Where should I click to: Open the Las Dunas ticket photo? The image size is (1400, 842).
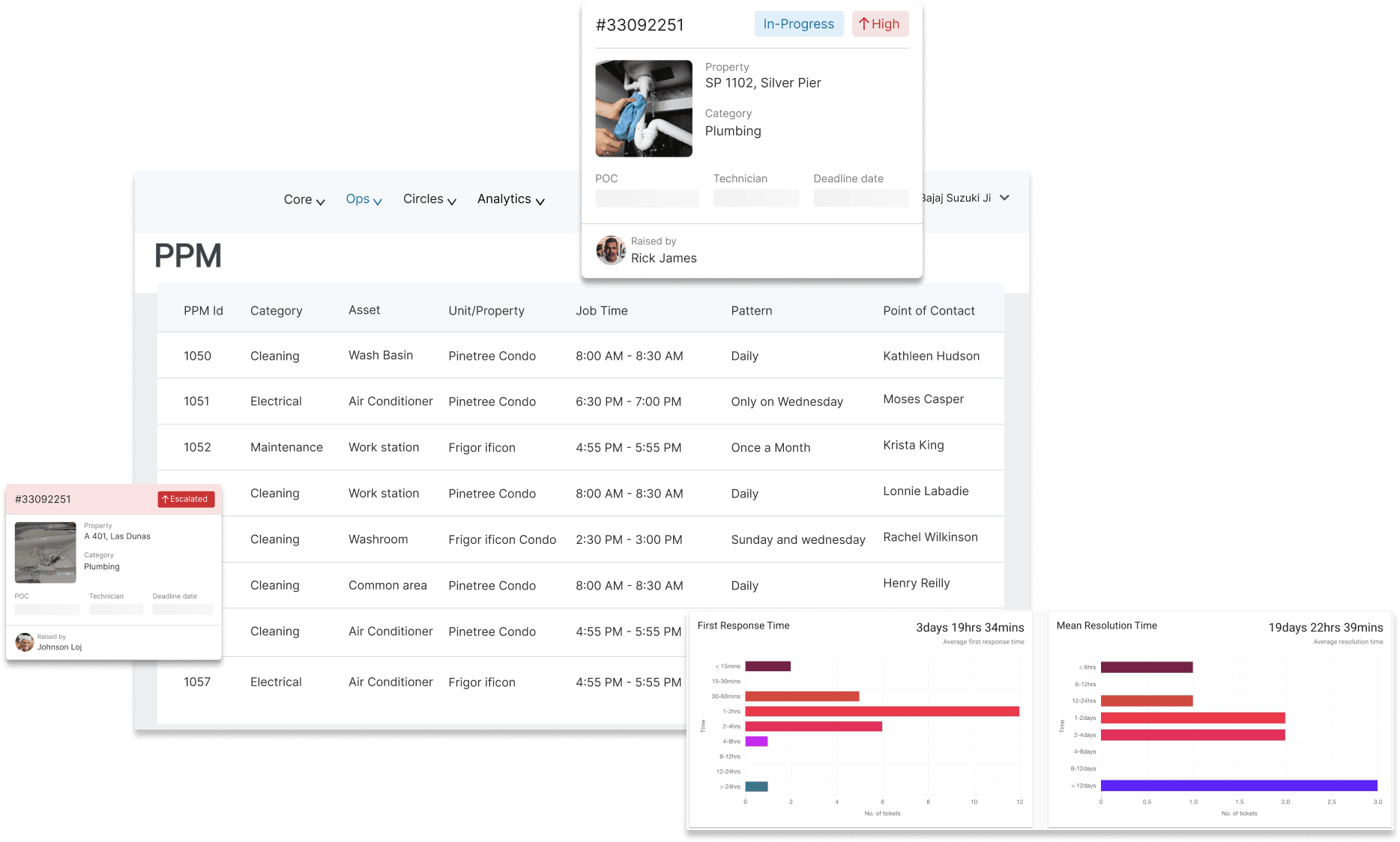46,553
